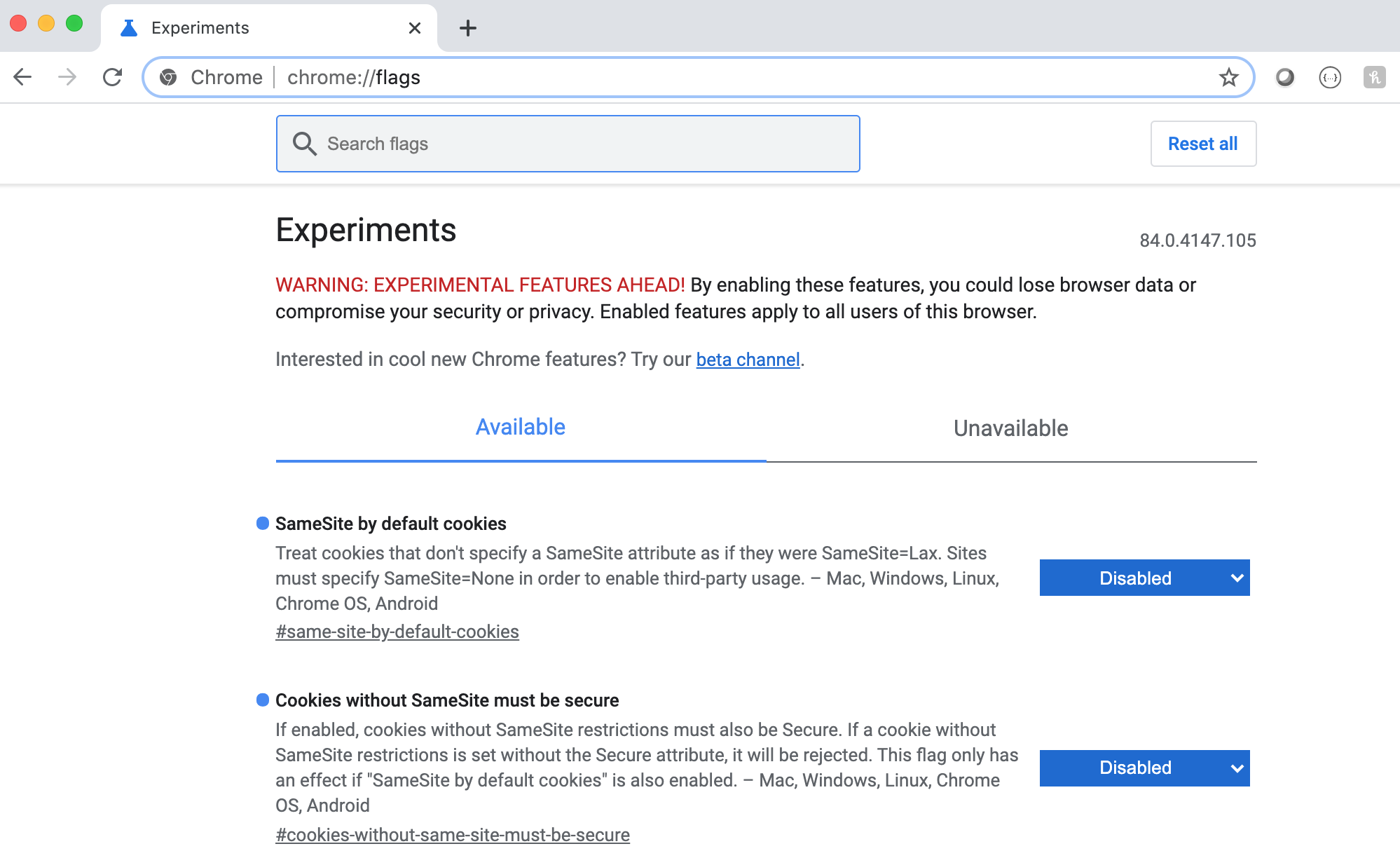Switch to the Available tab

pyautogui.click(x=520, y=427)
